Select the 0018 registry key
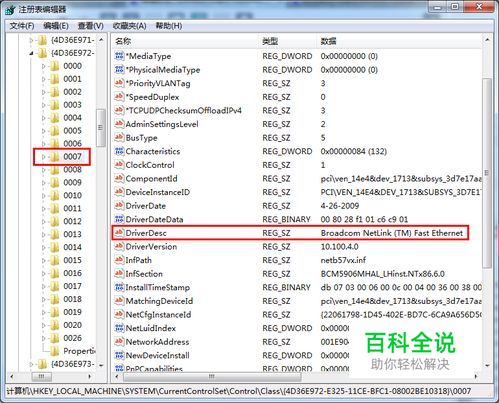 point(72,299)
